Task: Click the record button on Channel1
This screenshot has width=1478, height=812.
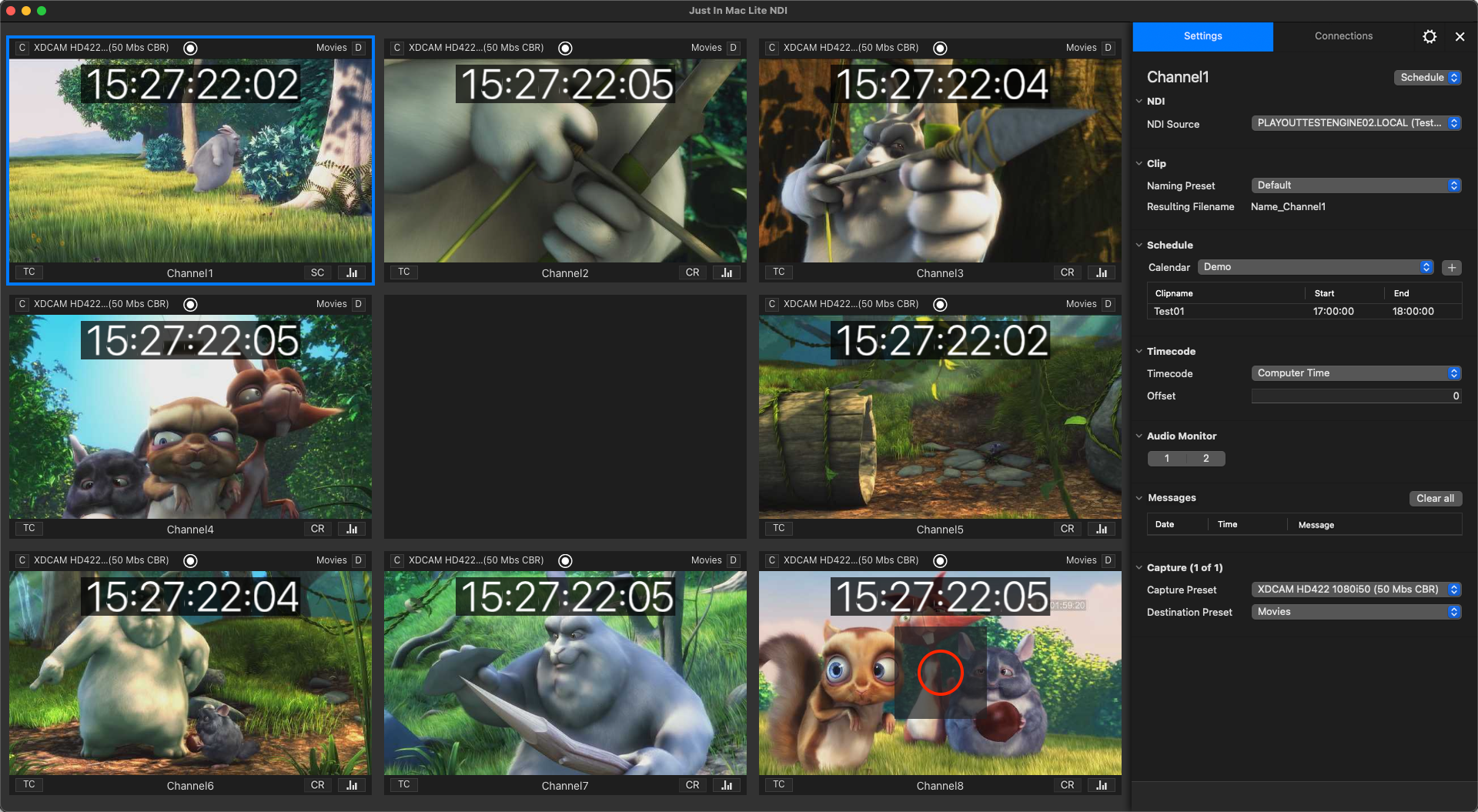Action: (190, 48)
